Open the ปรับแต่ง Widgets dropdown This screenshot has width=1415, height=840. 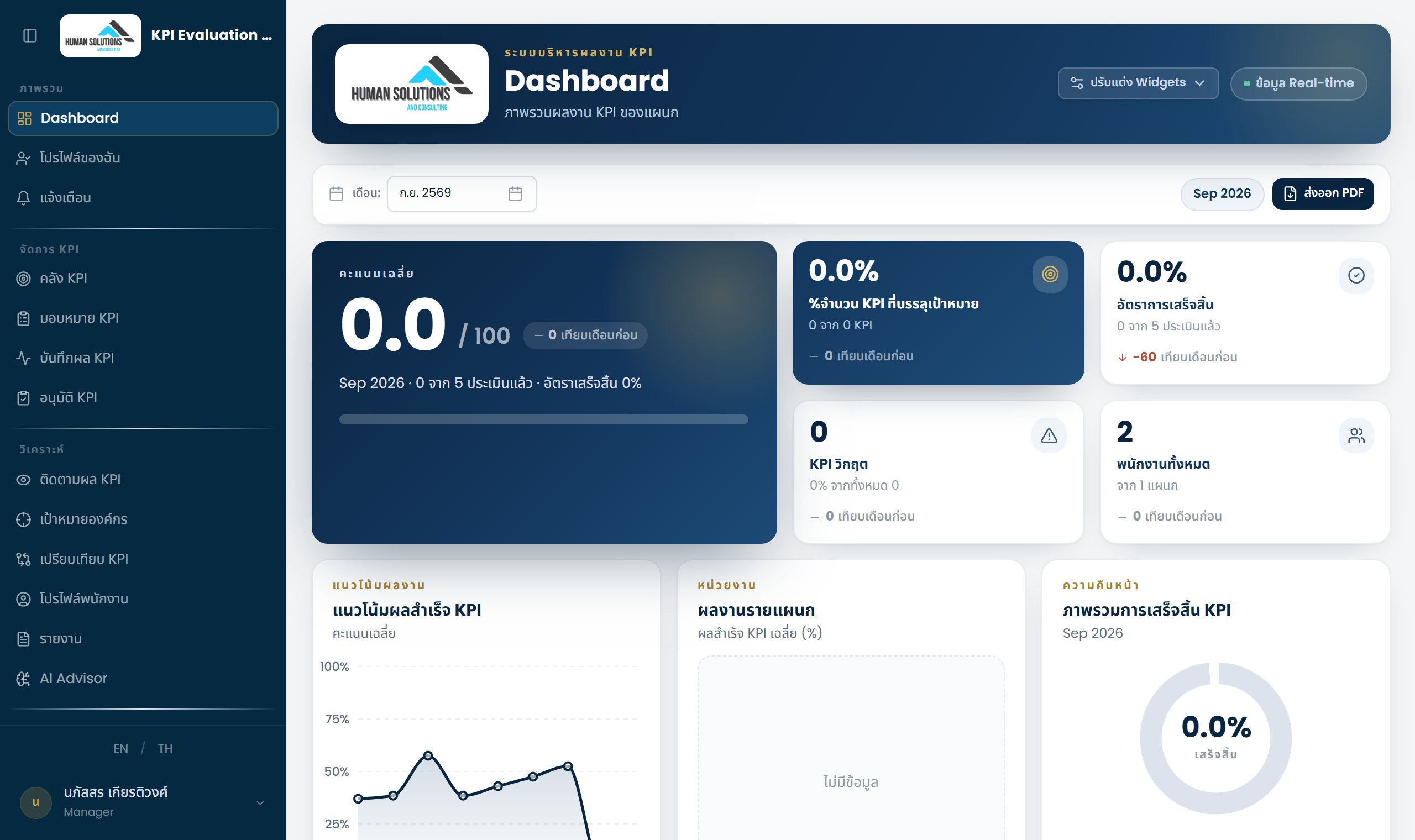pyautogui.click(x=1138, y=83)
